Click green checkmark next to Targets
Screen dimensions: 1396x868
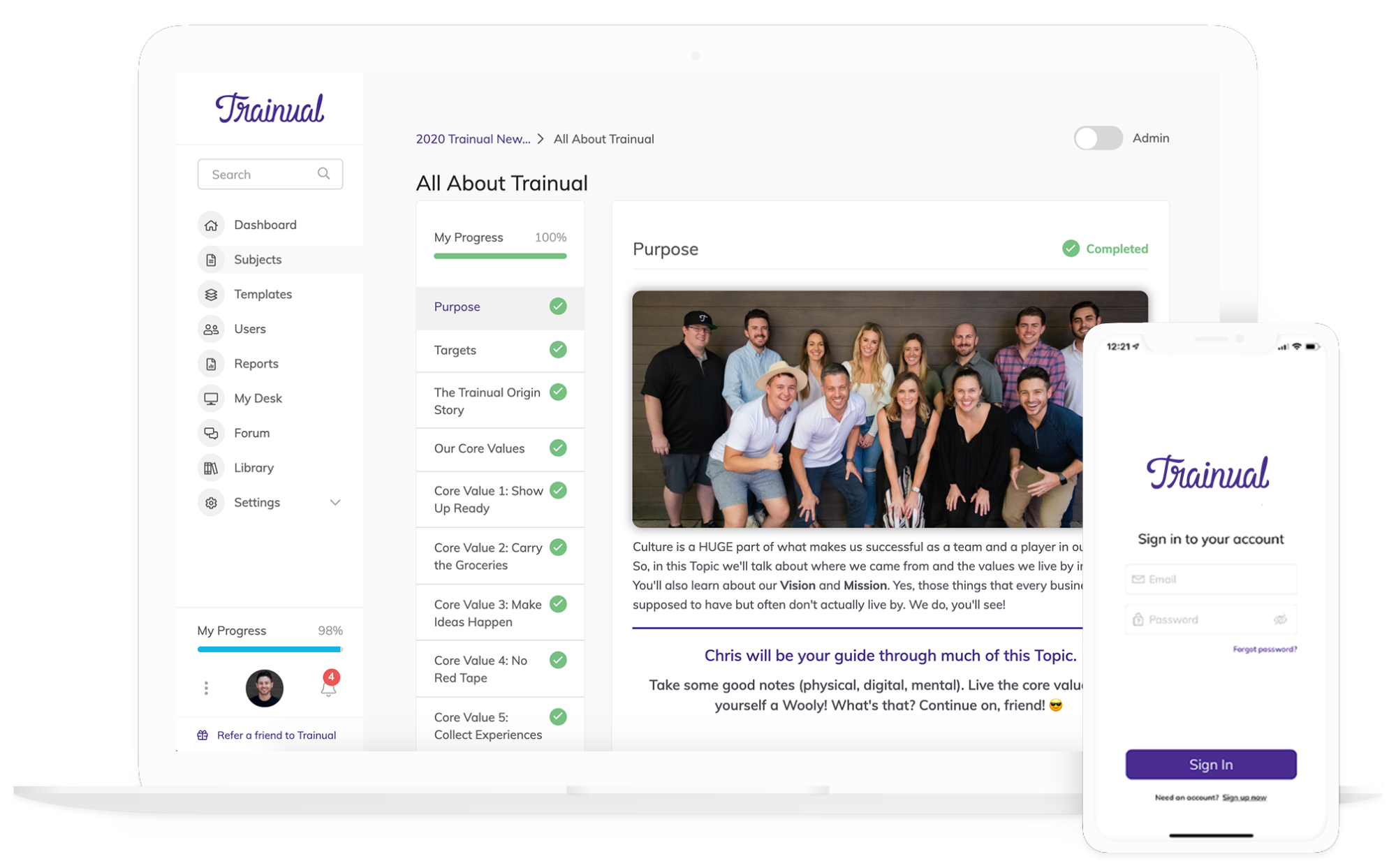(x=558, y=349)
